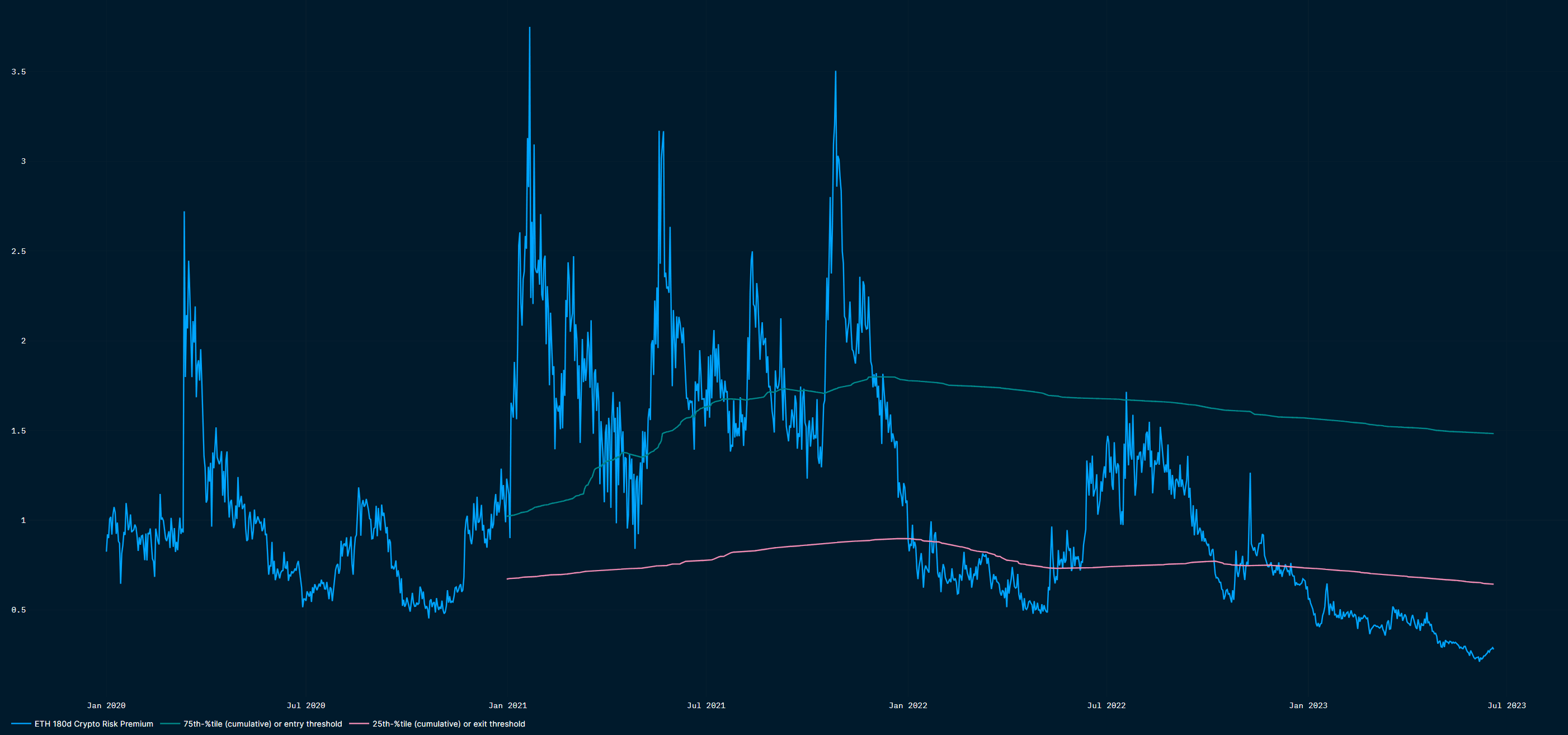
Task: Click the teal 75th-percentile legend line swatch
Action: click(x=170, y=724)
